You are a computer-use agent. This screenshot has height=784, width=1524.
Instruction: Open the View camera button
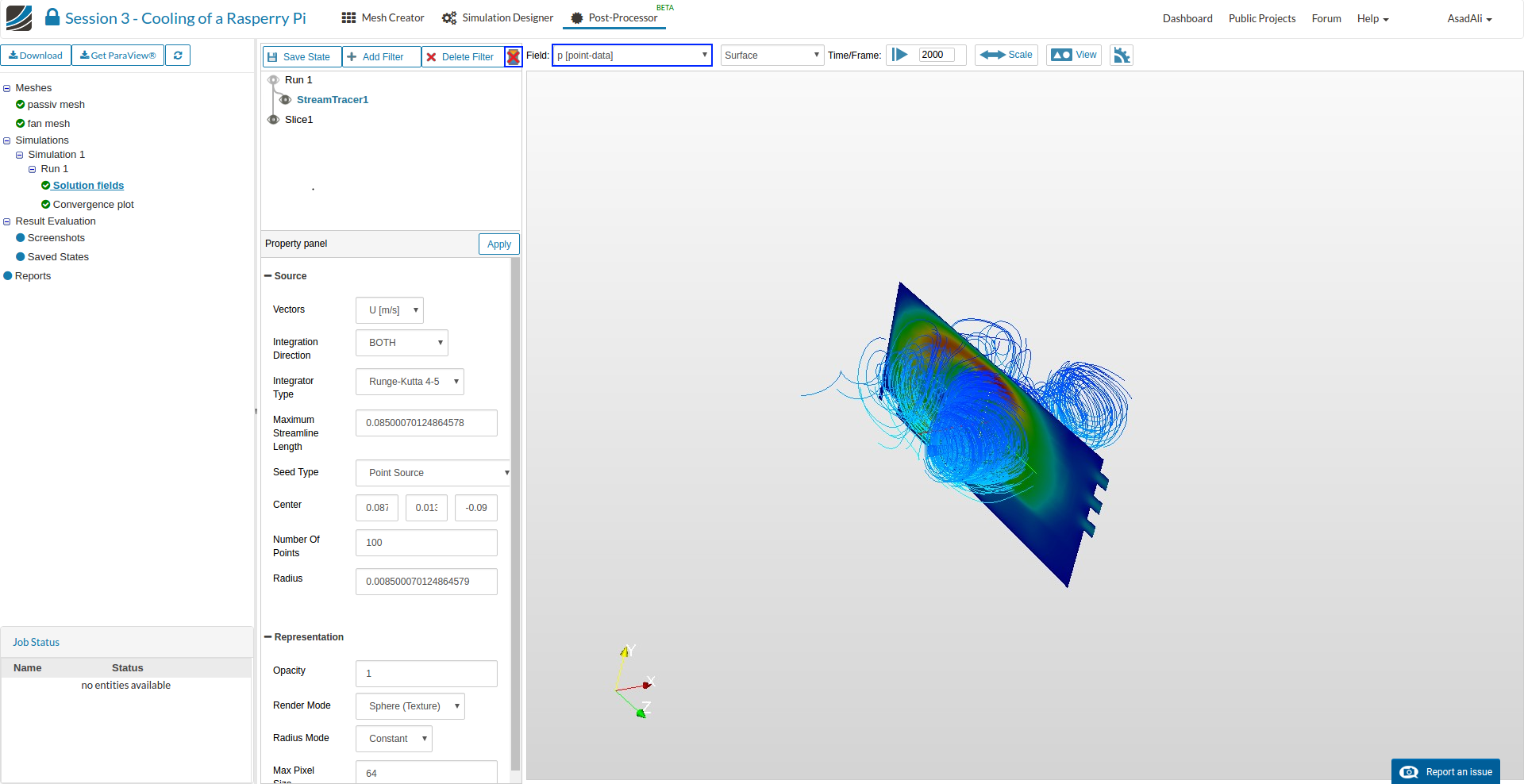1073,55
